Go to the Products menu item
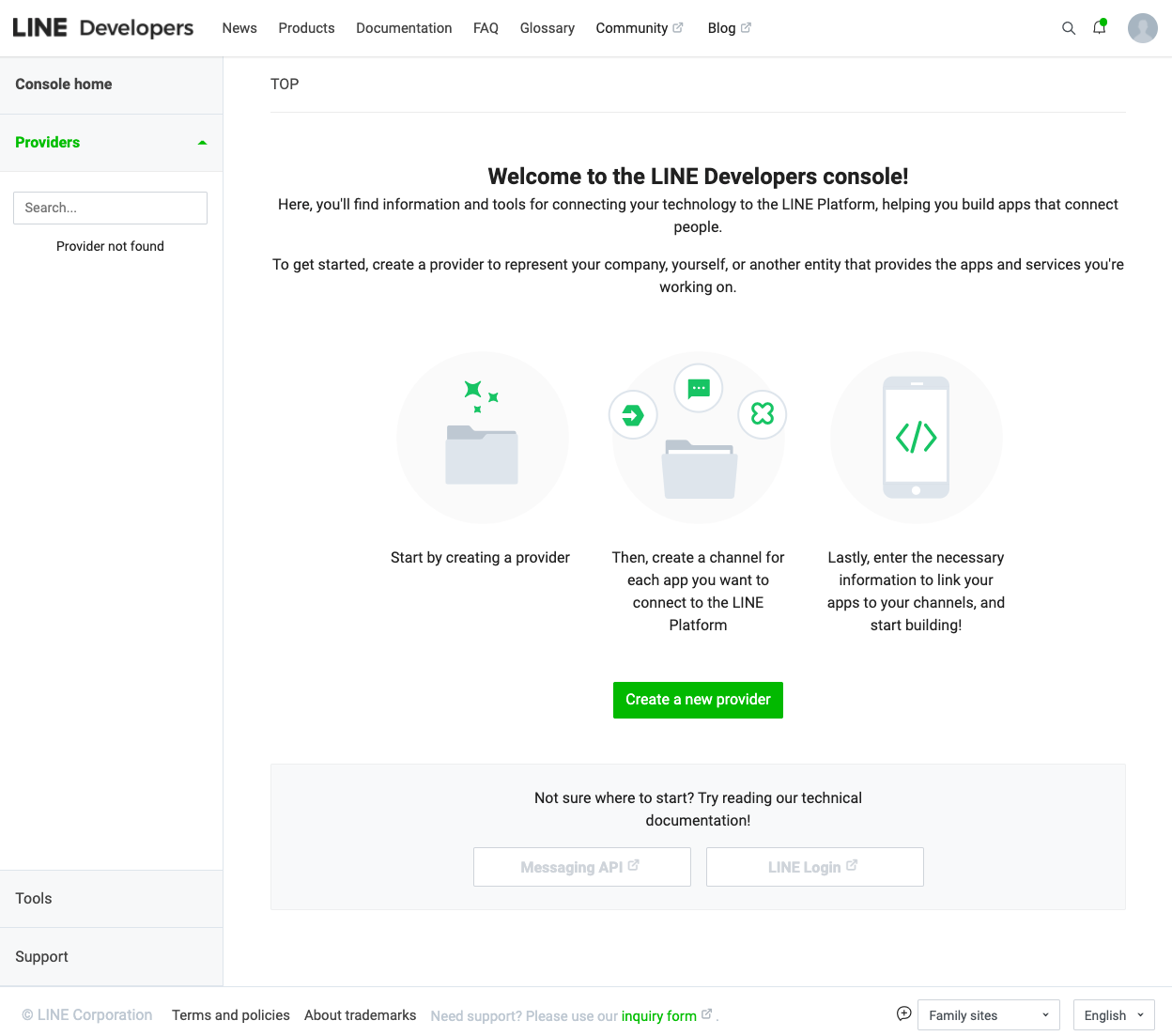This screenshot has height=1036, width=1172. click(306, 28)
